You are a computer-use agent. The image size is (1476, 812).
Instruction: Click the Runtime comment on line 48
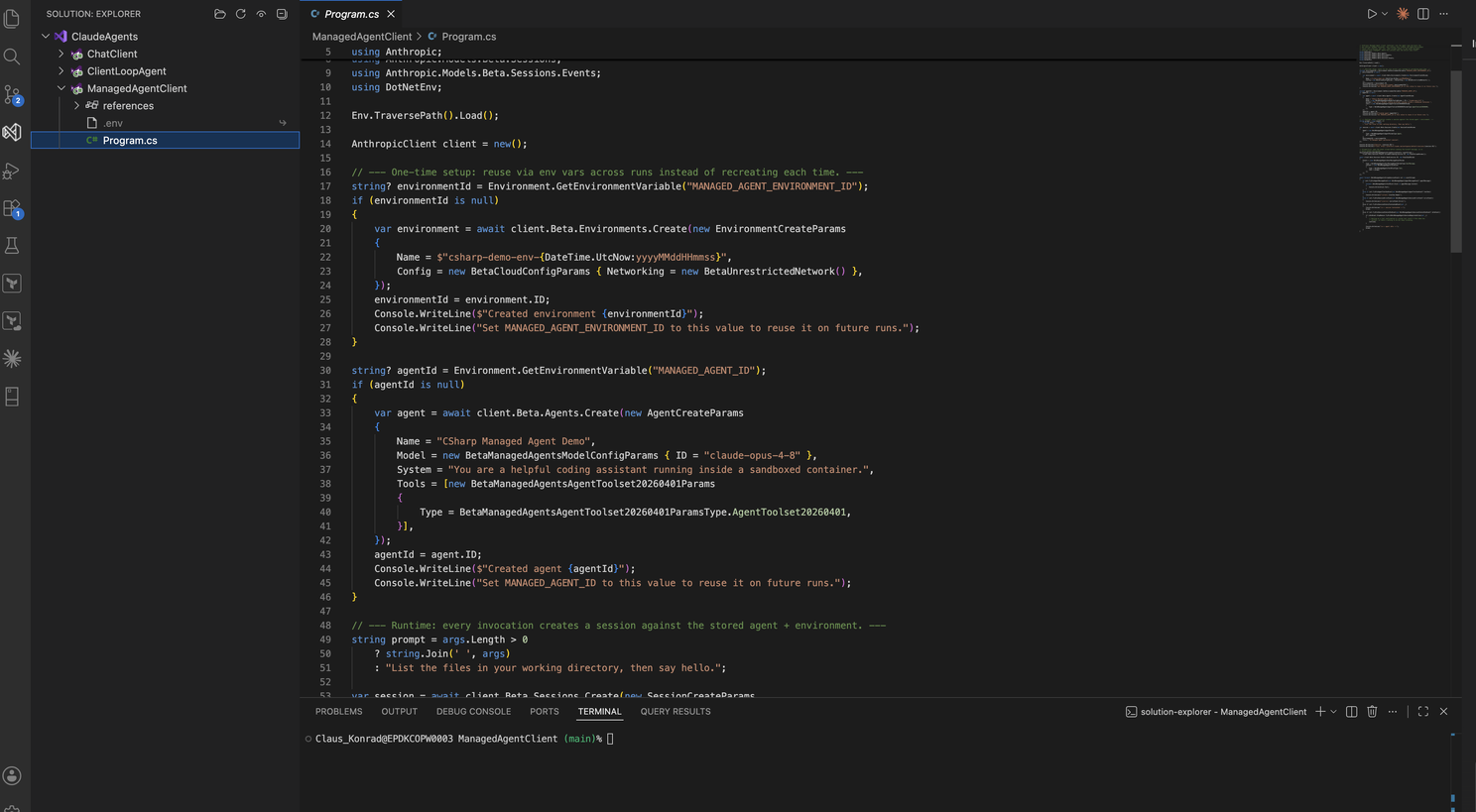619,626
